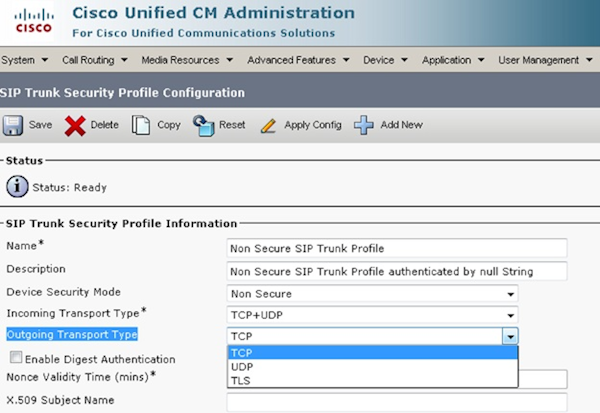Click into the Name text field
Screen dimensions: 600x413
click(396, 248)
